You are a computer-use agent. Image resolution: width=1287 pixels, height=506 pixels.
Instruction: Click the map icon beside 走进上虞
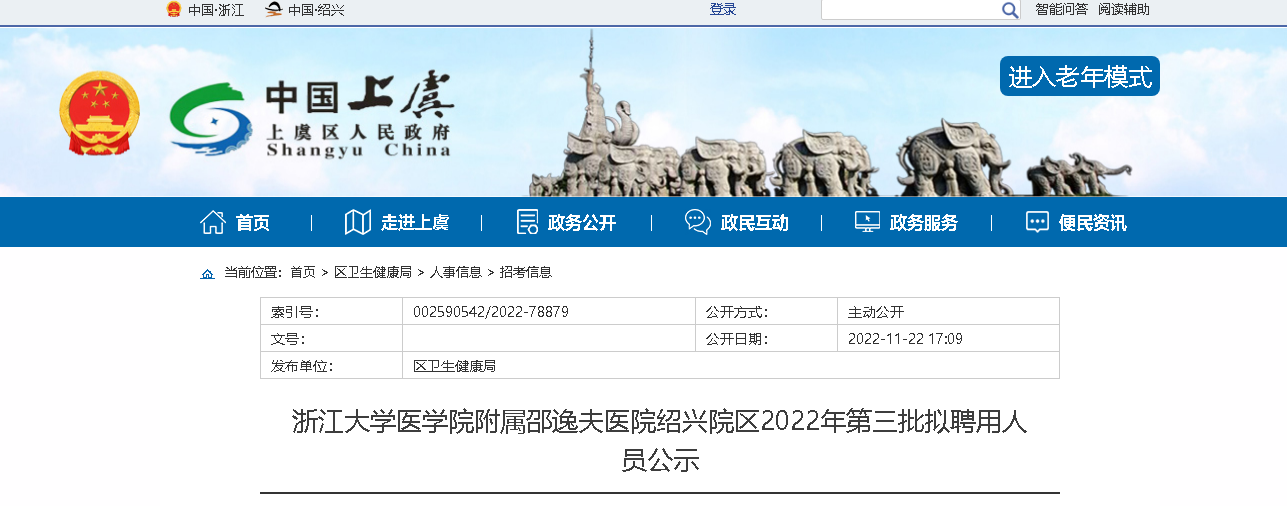(x=358, y=222)
